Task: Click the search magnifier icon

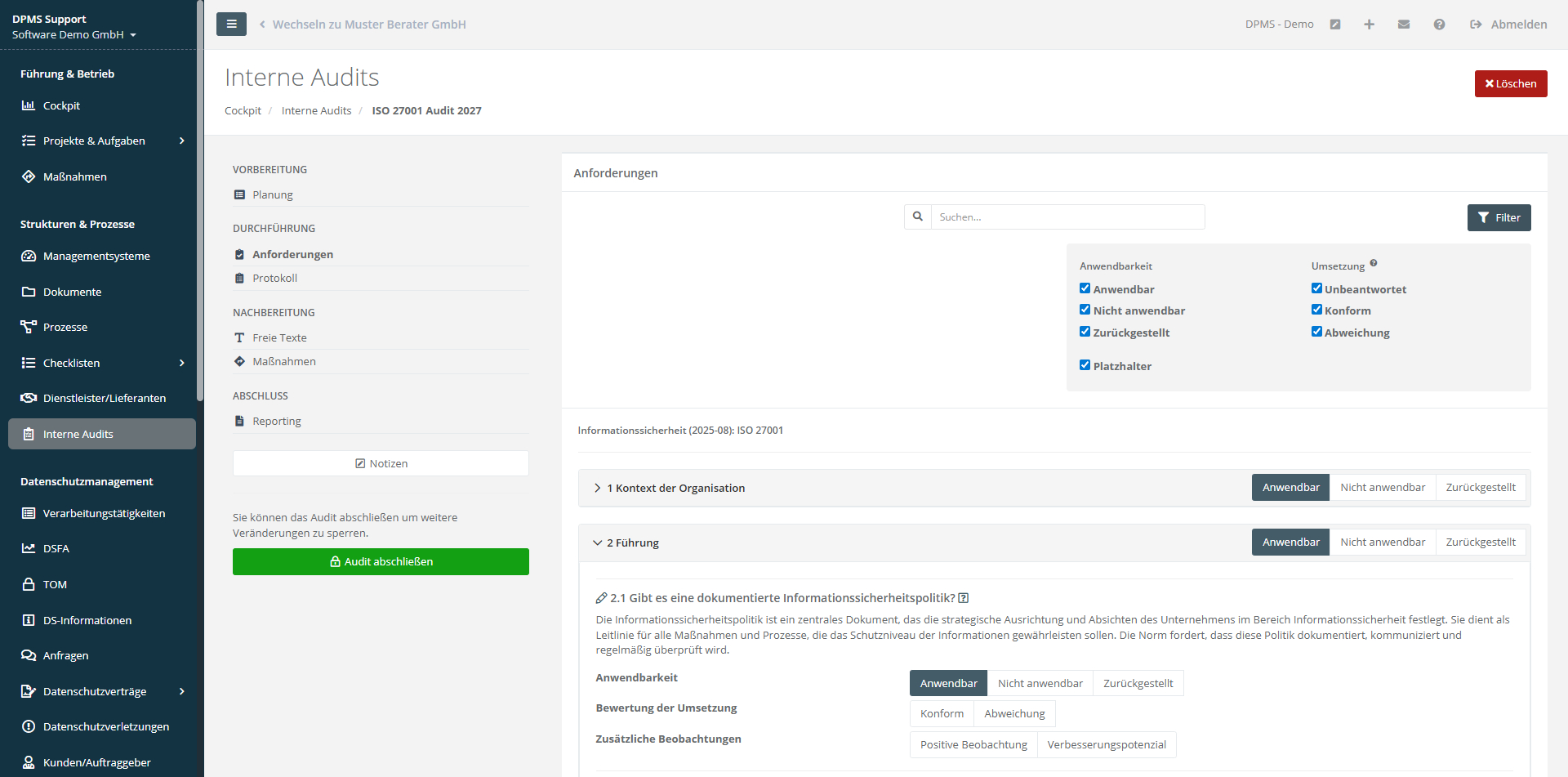Action: (918, 217)
